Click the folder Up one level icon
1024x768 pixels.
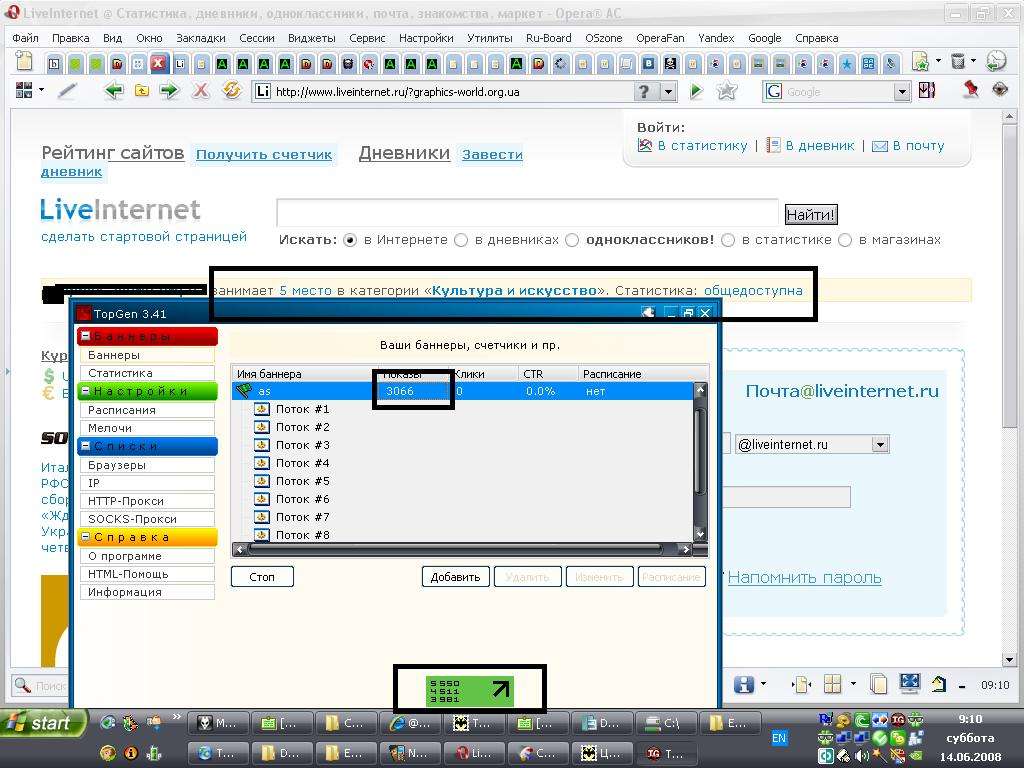pos(142,91)
